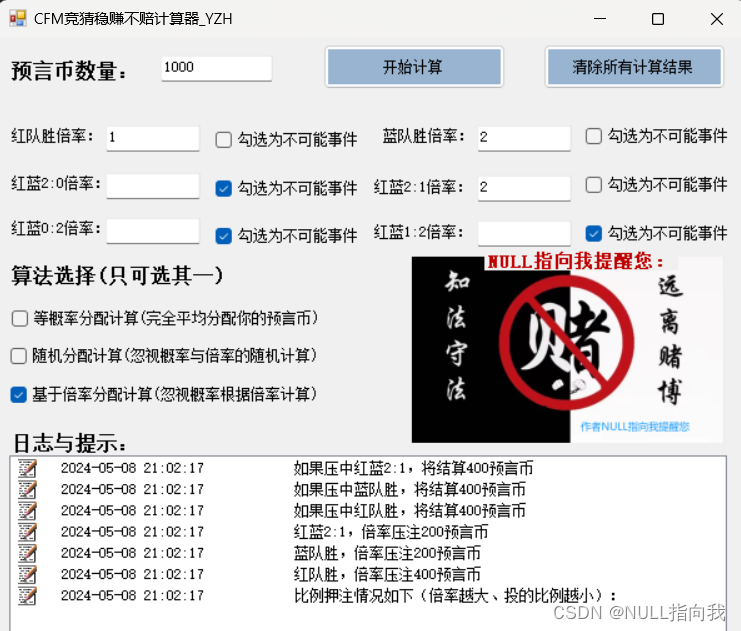Image resolution: width=741 pixels, height=631 pixels.
Task: Click the 日志与提示 heading label
Action: (x=69, y=443)
